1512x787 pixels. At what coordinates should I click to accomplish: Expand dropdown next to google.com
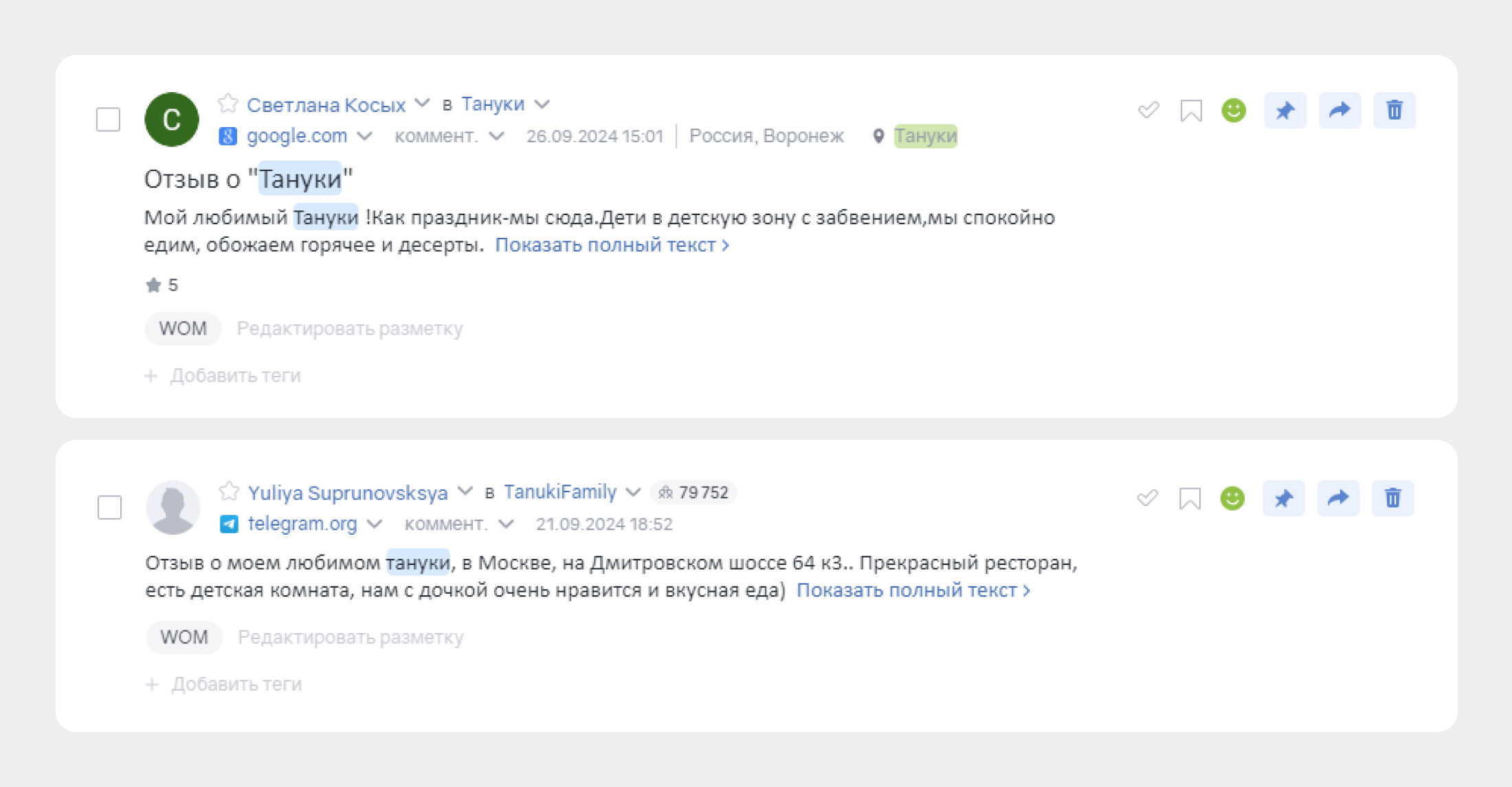point(365,136)
